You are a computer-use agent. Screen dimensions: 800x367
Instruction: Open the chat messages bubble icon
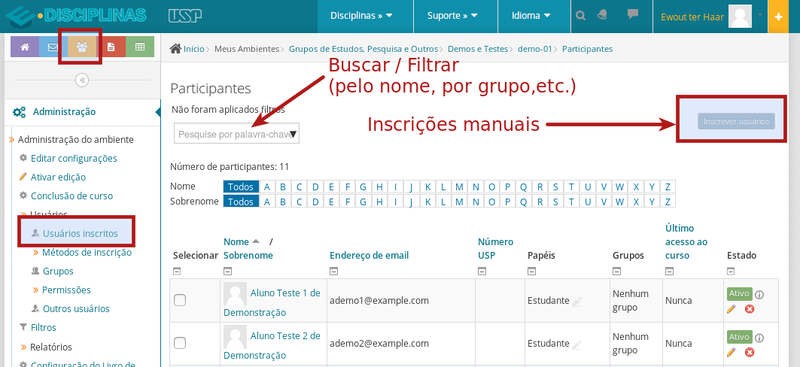pyautogui.click(x=633, y=14)
